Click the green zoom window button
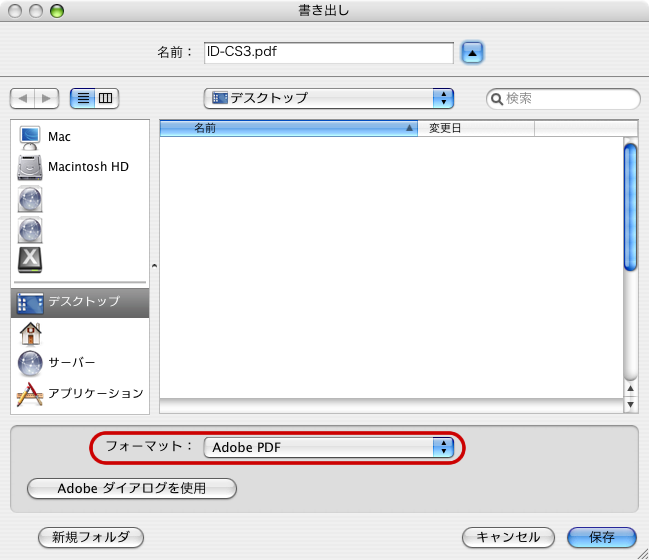This screenshot has height=560, width=649. pos(57,11)
